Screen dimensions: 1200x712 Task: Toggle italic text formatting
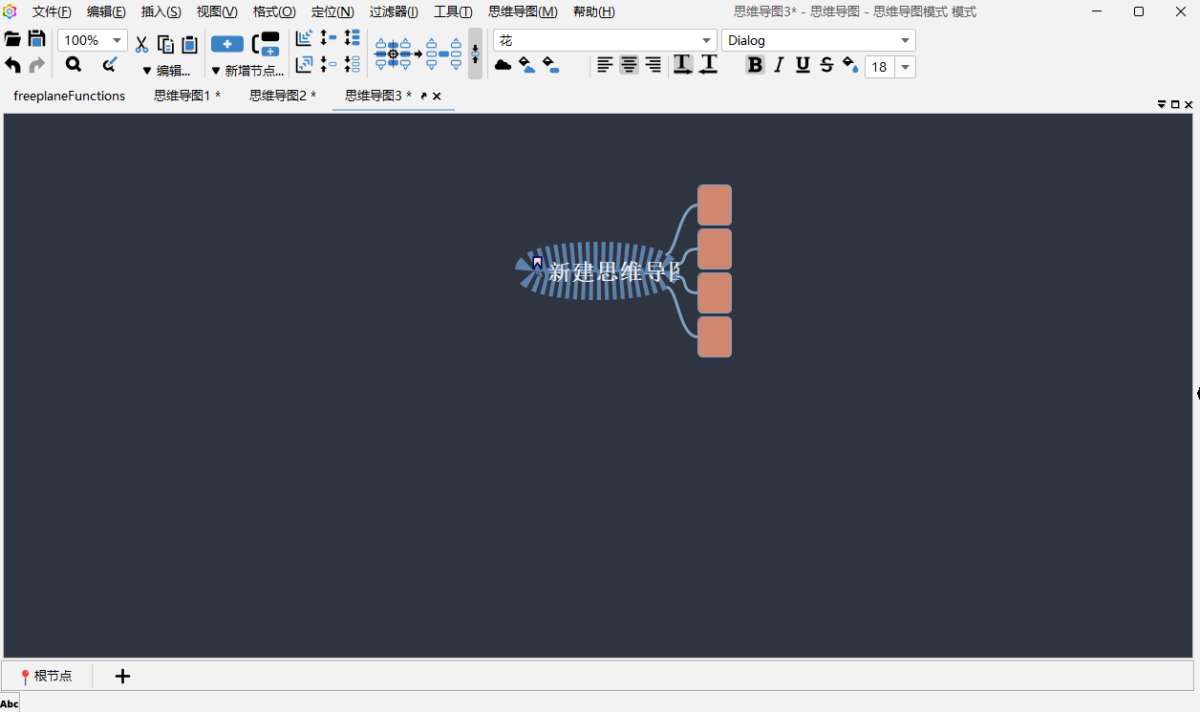coord(779,65)
